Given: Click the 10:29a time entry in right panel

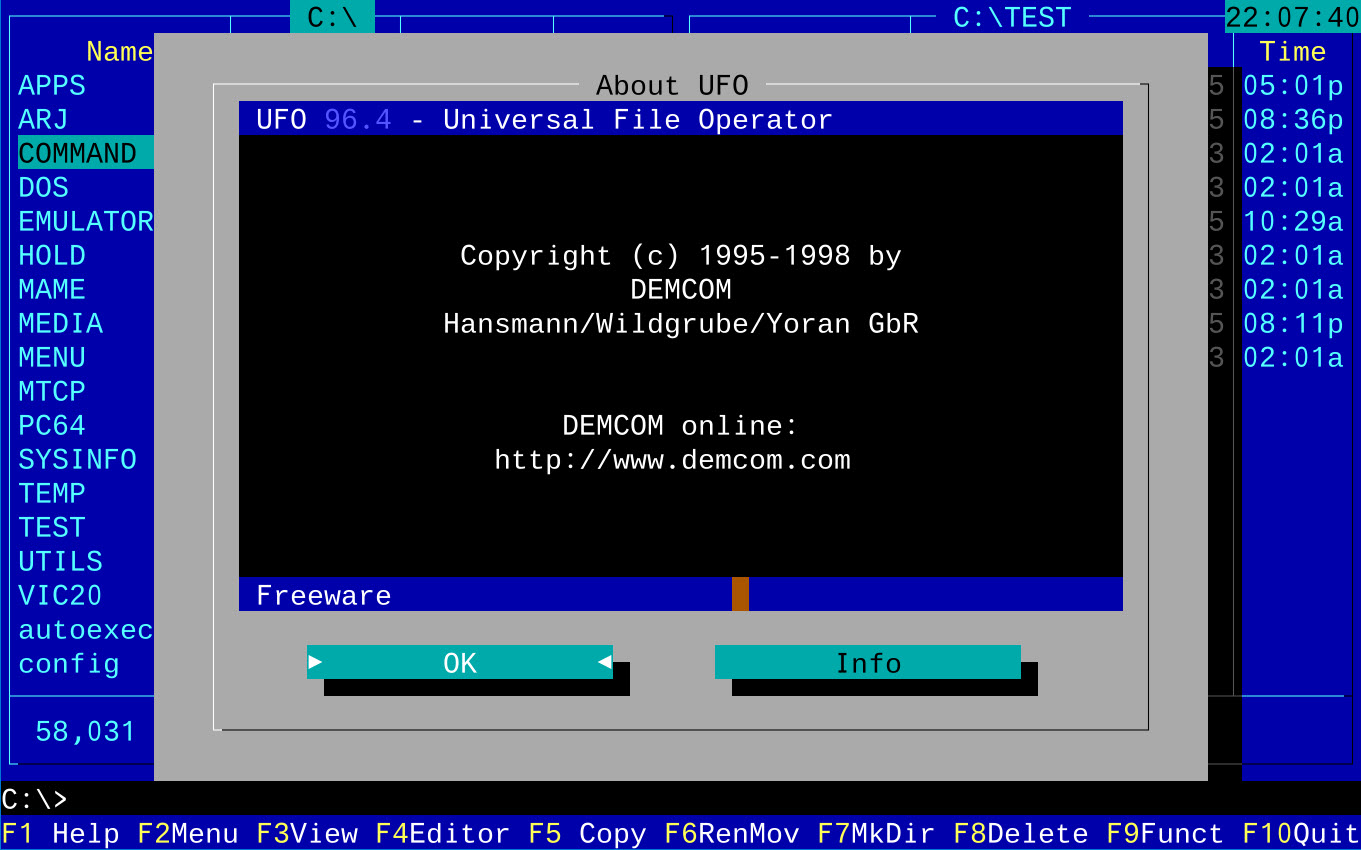Looking at the screenshot, I should tap(1292, 221).
